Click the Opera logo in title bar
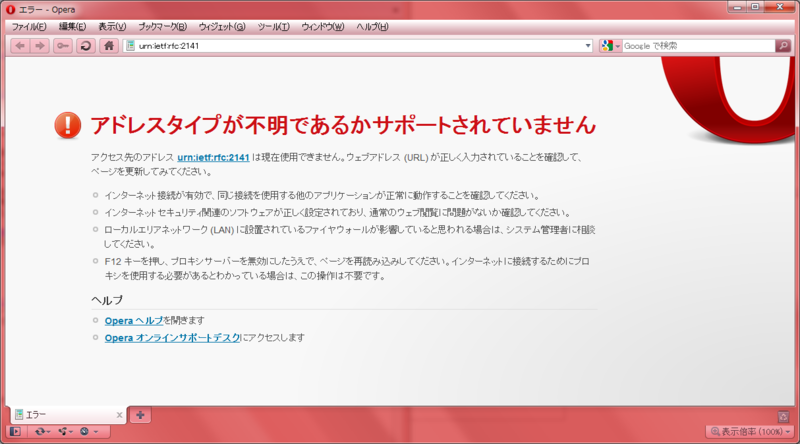The width and height of the screenshot is (800, 444). point(10,10)
